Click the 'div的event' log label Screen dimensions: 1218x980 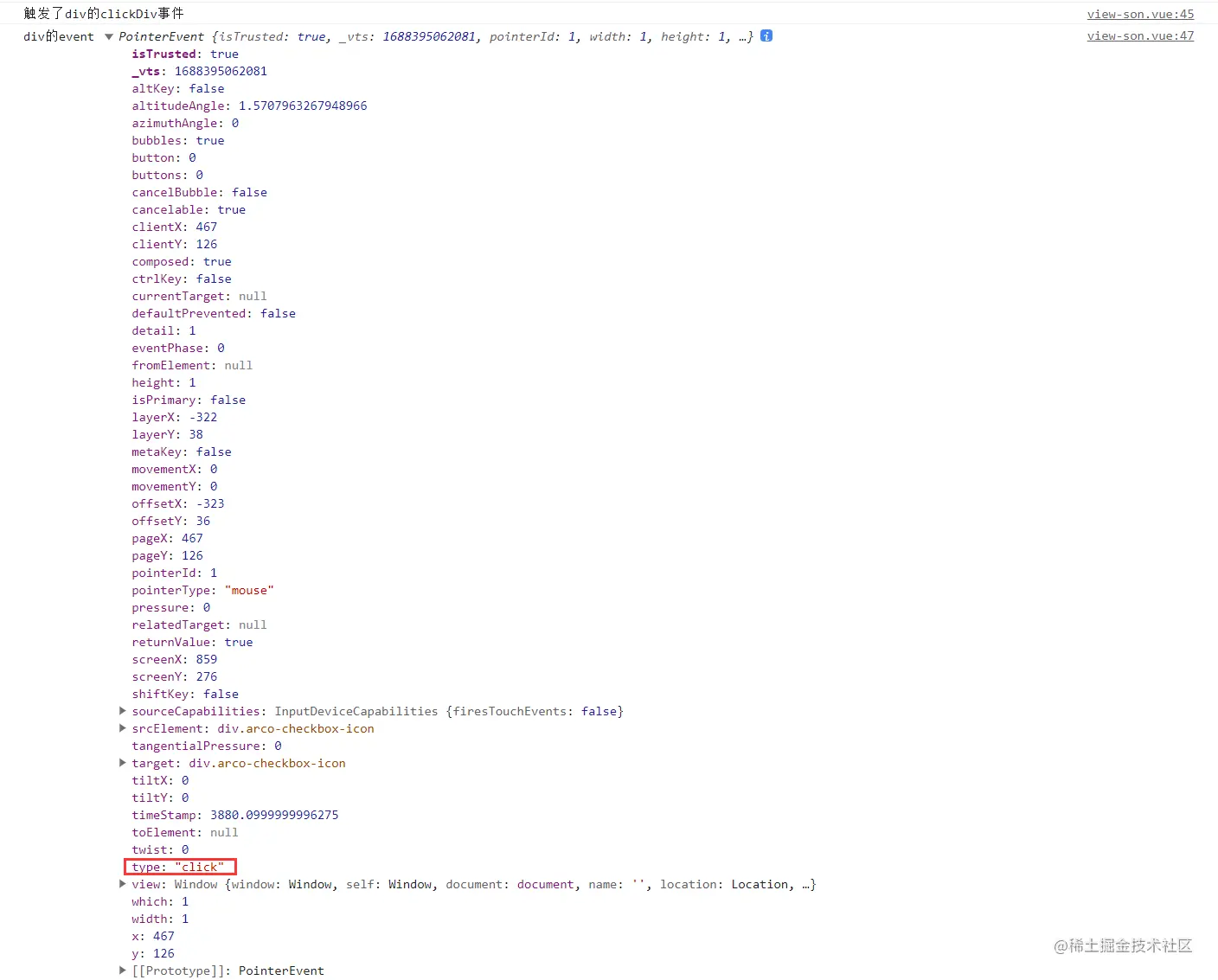tap(59, 36)
